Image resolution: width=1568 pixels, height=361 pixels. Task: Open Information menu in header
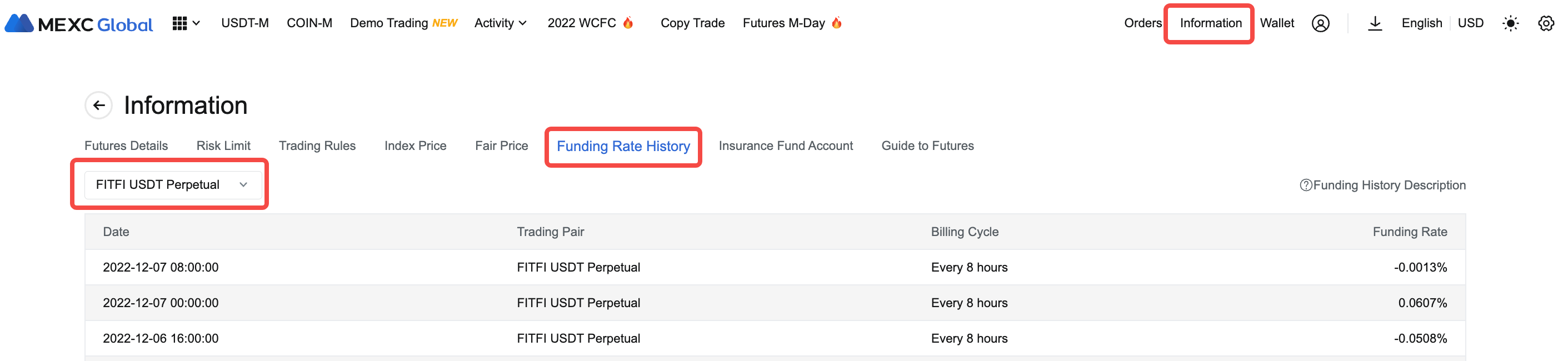pos(1210,23)
